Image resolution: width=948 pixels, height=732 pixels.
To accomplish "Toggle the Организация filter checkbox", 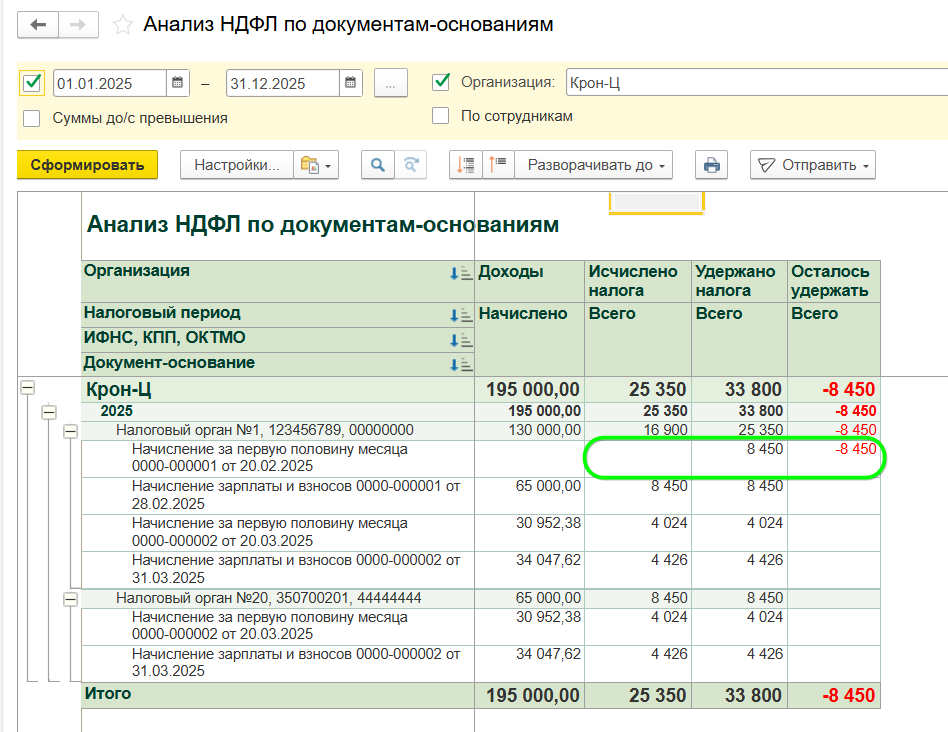I will point(441,82).
